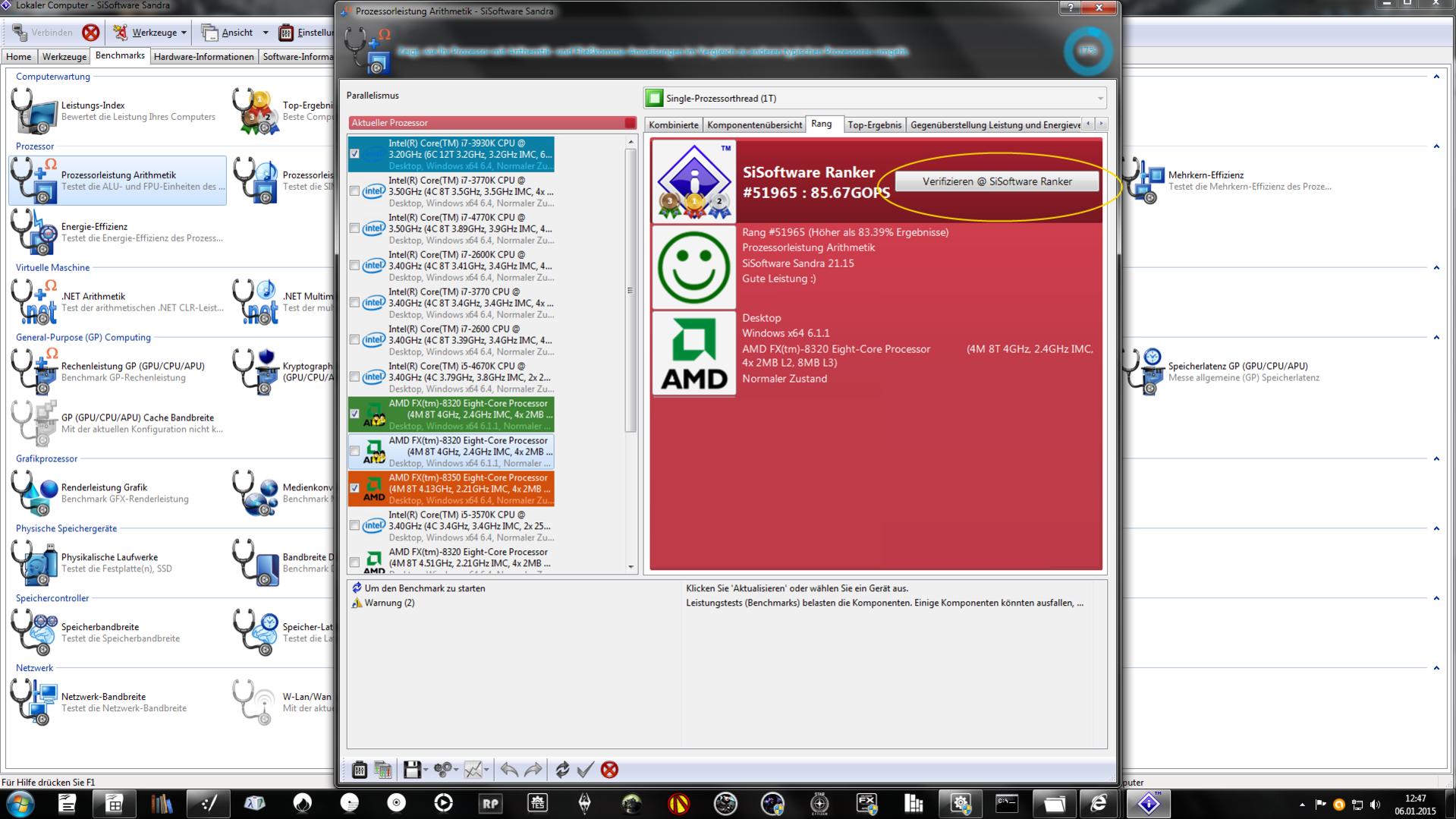Click the back arrow icon in bottom toolbar
This screenshot has width=1456, height=819.
point(509,770)
